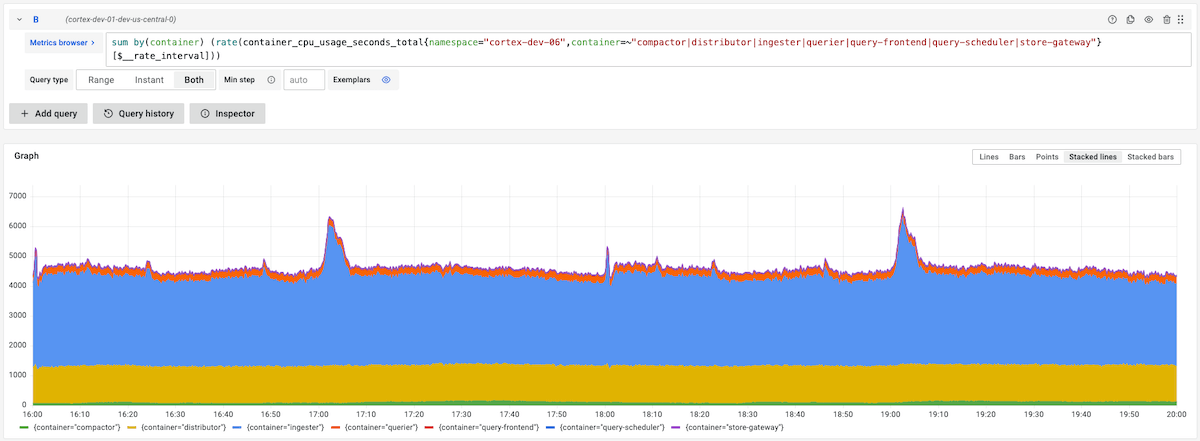Open the Inspector
The height and width of the screenshot is (441, 1200).
pos(227,114)
